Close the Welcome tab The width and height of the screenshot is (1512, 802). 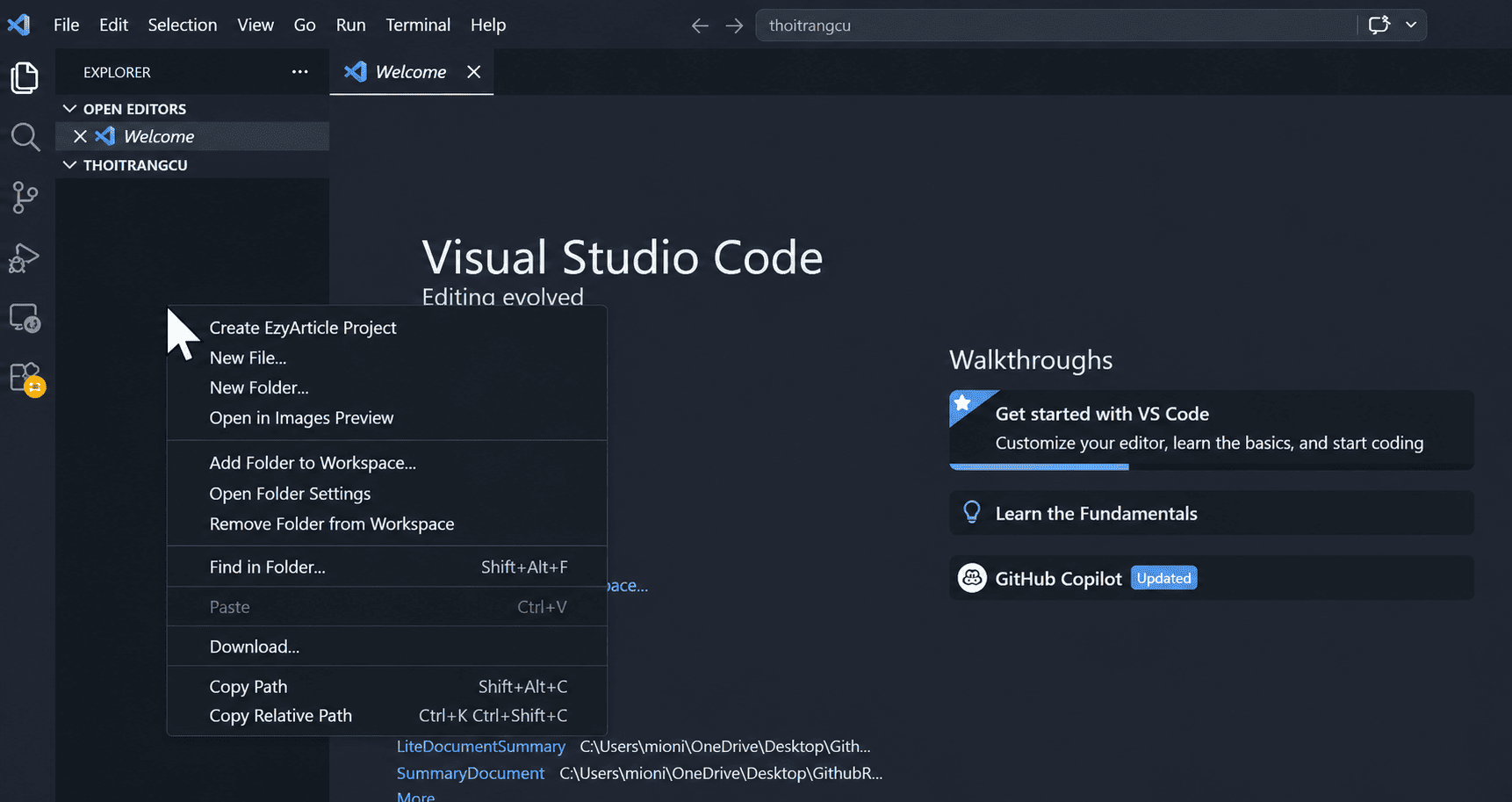474,72
